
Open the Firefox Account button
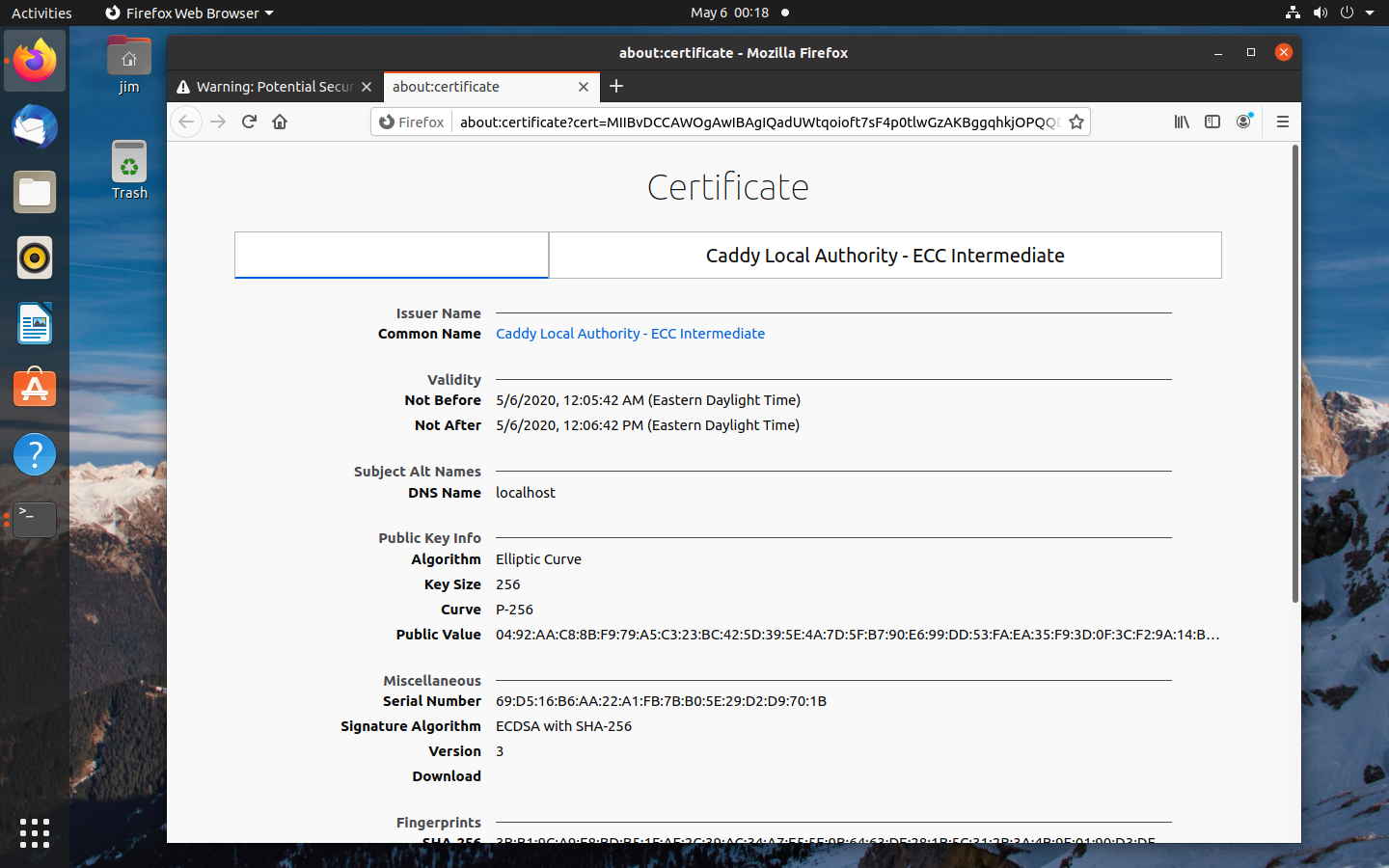1243,122
